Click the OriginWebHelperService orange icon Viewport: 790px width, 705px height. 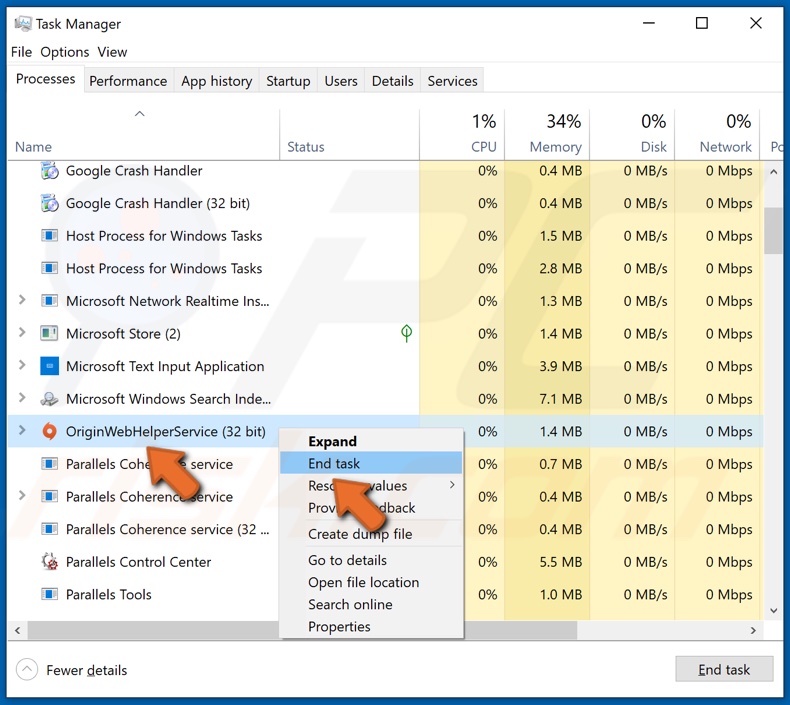(49, 431)
